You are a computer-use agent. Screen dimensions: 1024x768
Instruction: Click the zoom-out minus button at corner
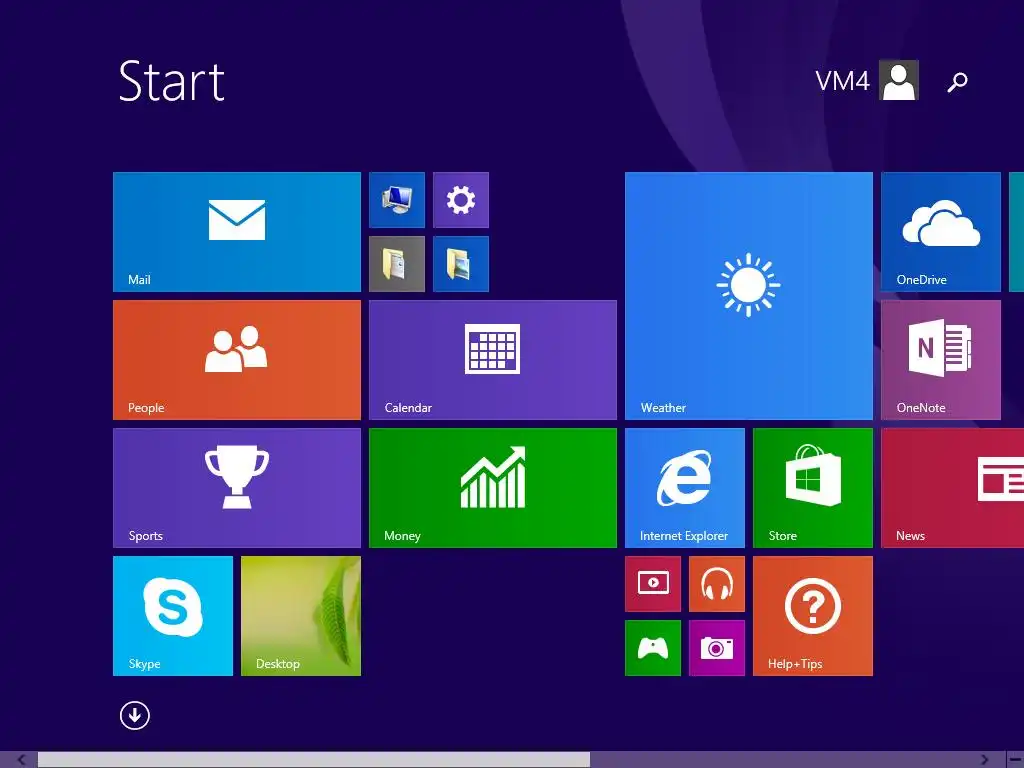[1014, 760]
